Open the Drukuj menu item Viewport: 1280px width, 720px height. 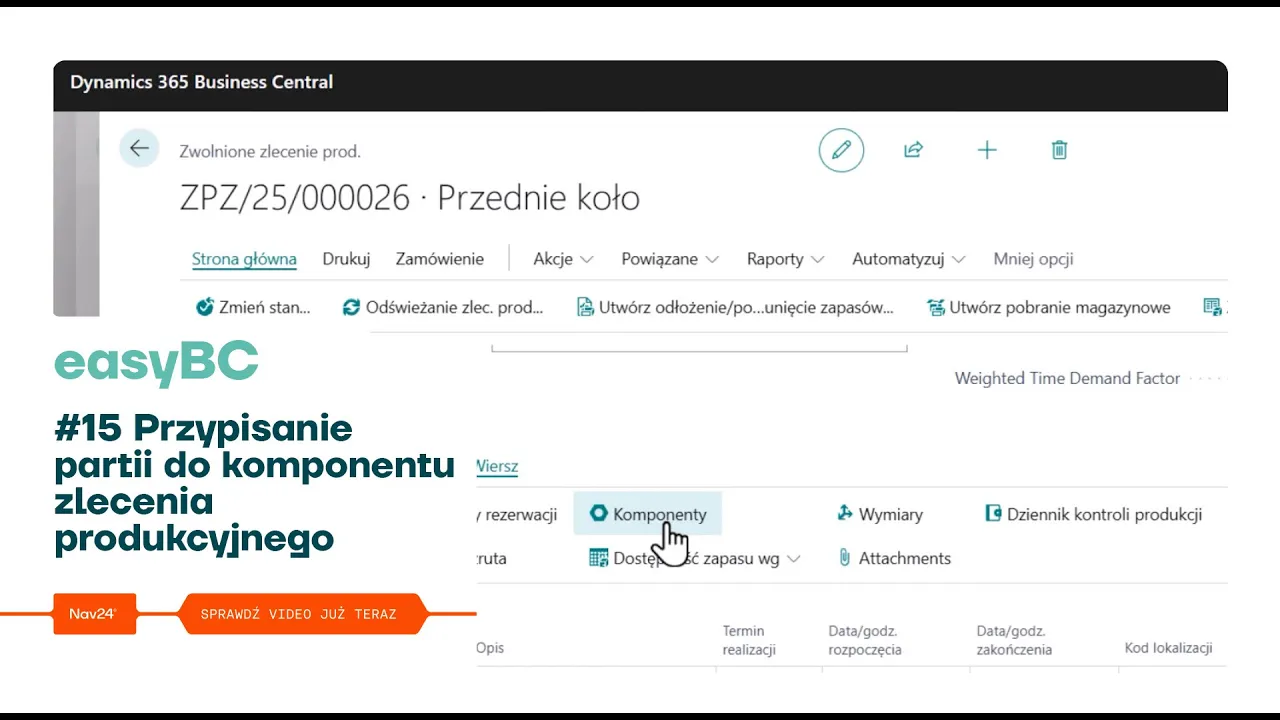(346, 259)
